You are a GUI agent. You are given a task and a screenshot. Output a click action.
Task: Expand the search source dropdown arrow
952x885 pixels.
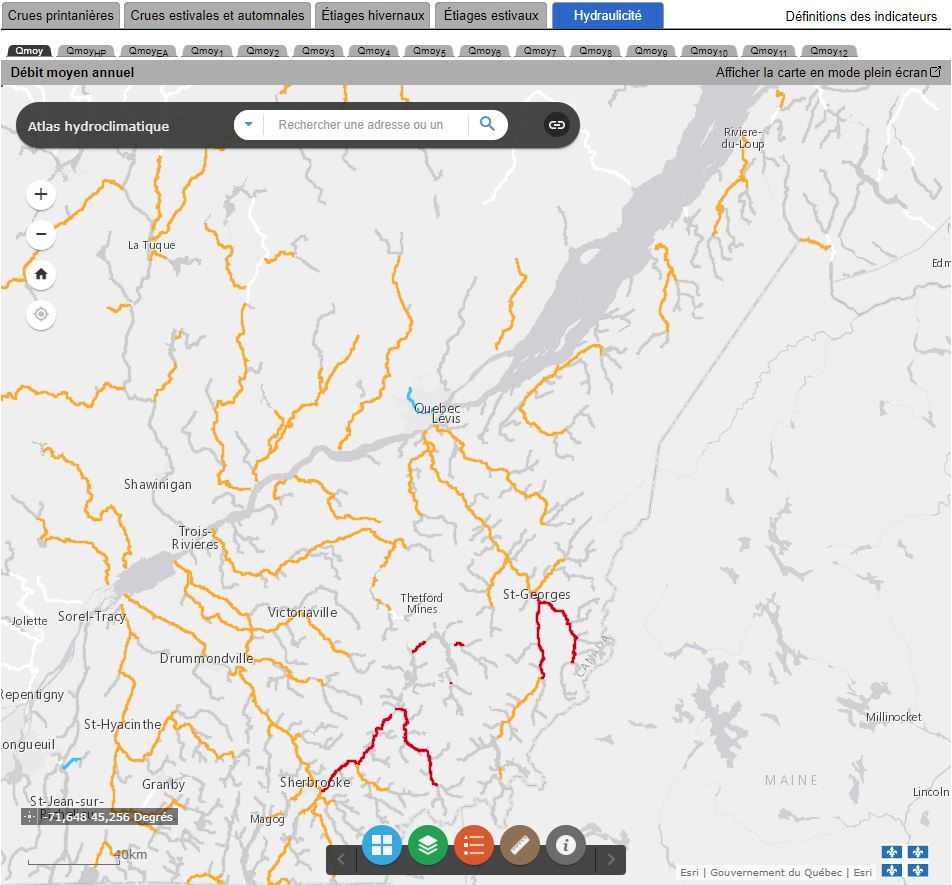[x=249, y=125]
